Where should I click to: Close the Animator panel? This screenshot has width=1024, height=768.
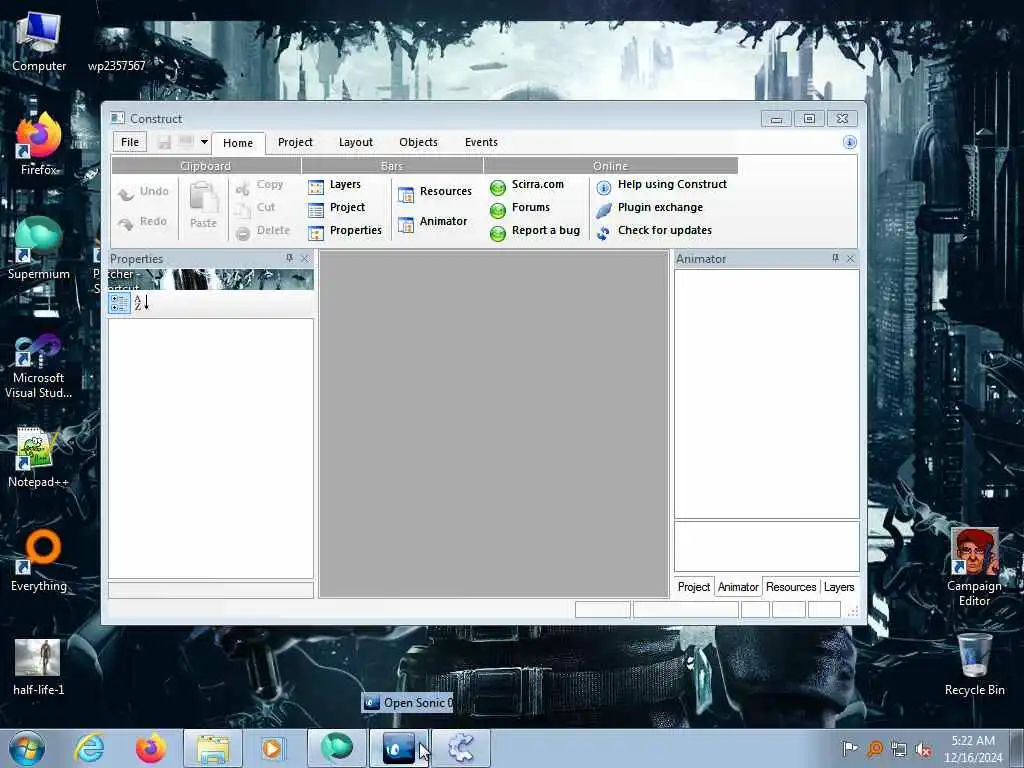(850, 259)
